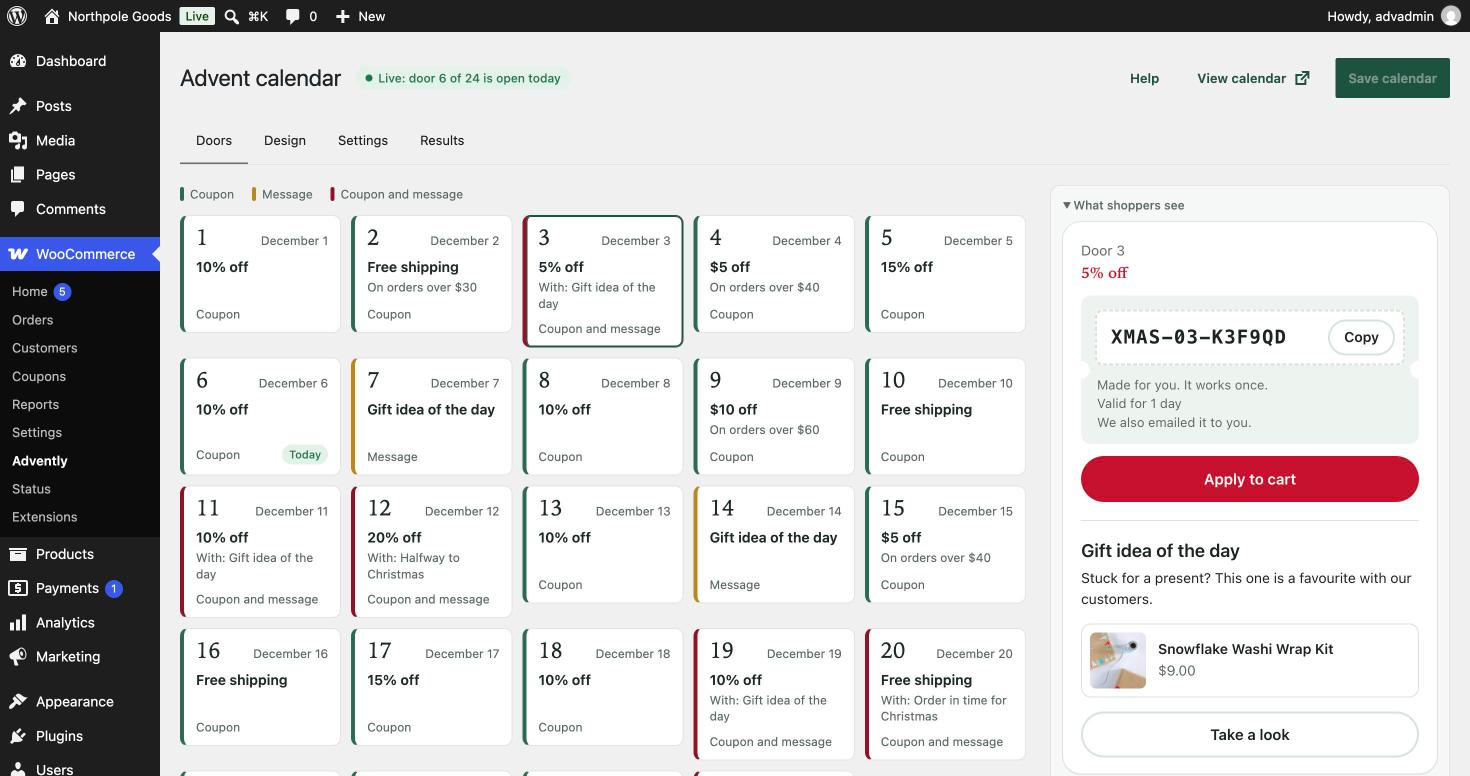Select door 9 $10 off card

pos(774,416)
